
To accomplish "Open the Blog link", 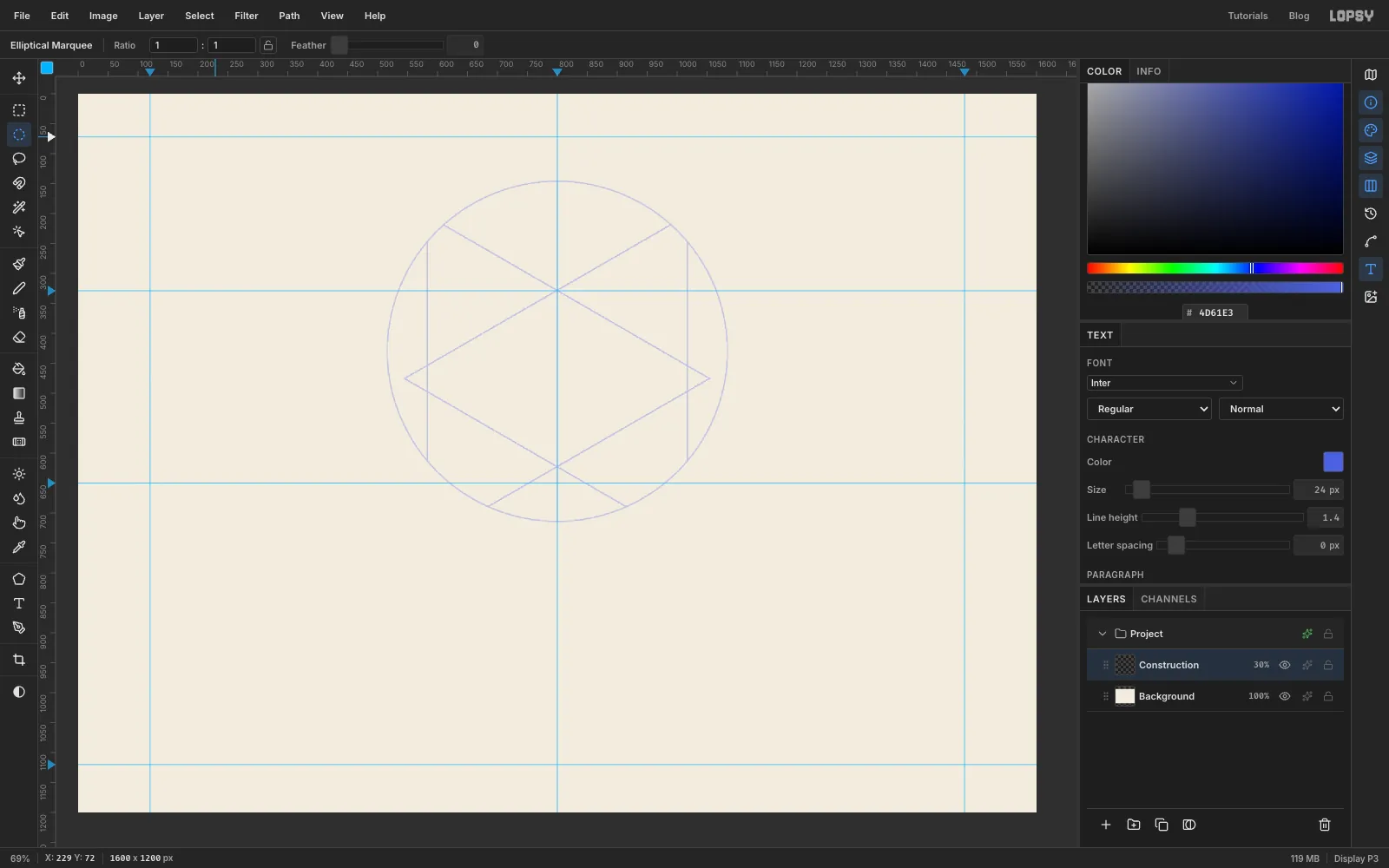I will pos(1299,16).
